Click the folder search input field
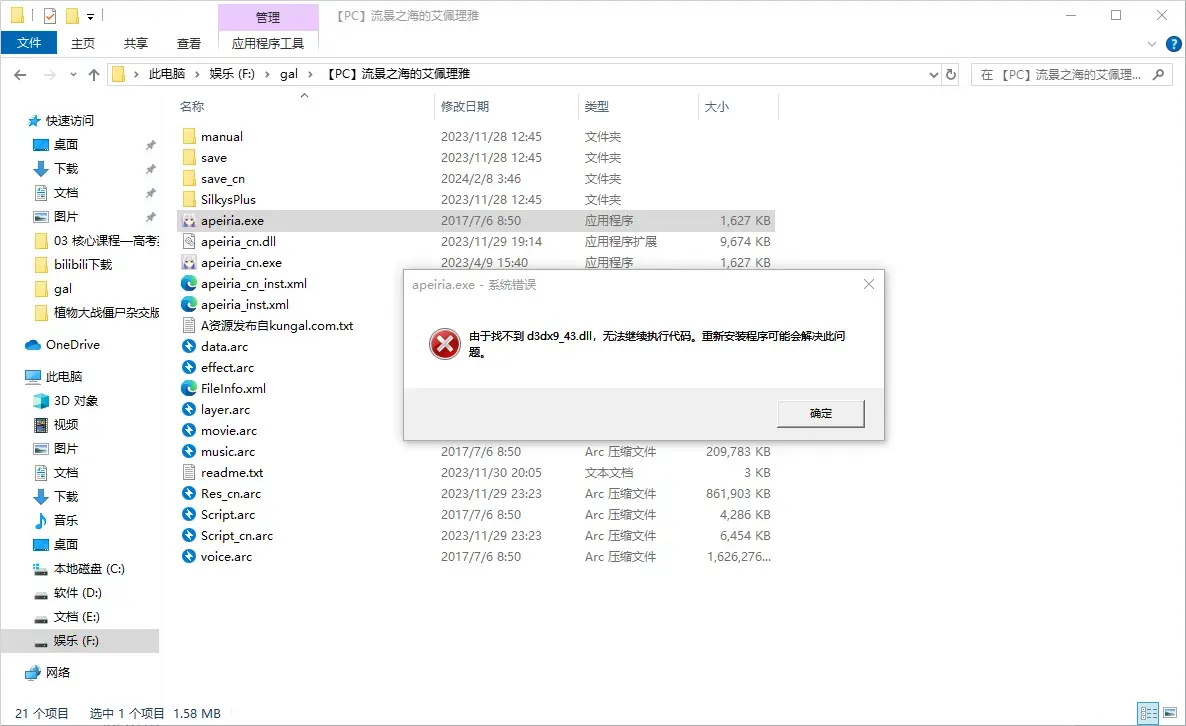Image resolution: width=1186 pixels, height=726 pixels. pos(1060,74)
